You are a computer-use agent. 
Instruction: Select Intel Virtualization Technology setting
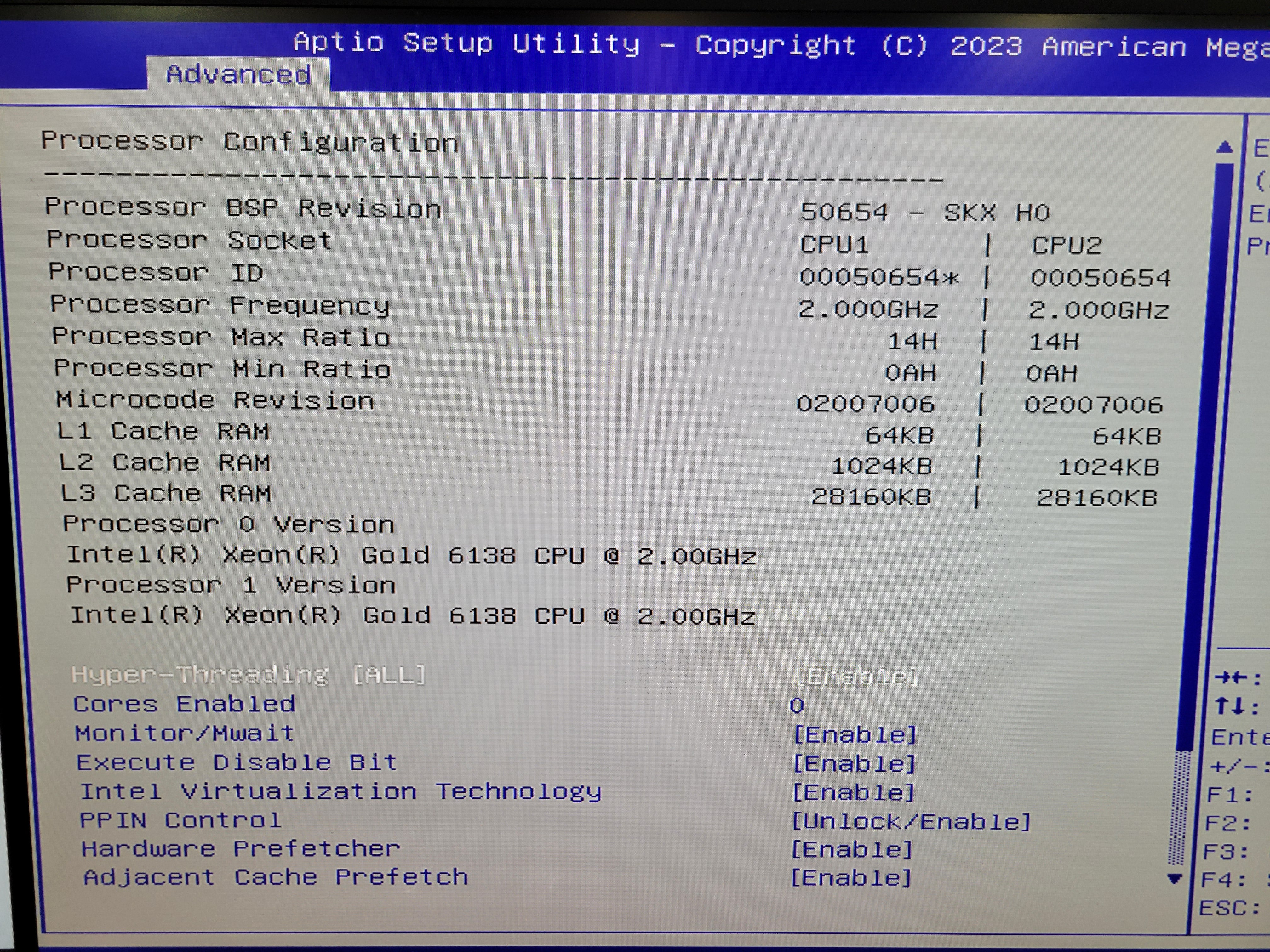340,792
